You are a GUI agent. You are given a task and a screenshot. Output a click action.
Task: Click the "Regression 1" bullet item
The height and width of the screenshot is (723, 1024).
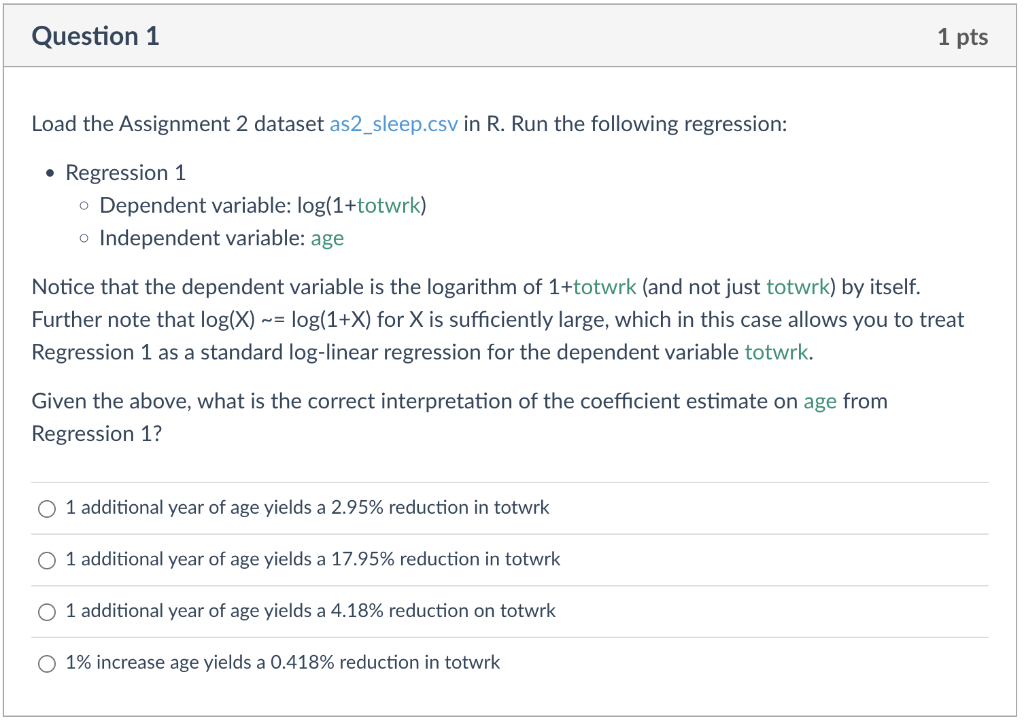pyautogui.click(x=125, y=173)
